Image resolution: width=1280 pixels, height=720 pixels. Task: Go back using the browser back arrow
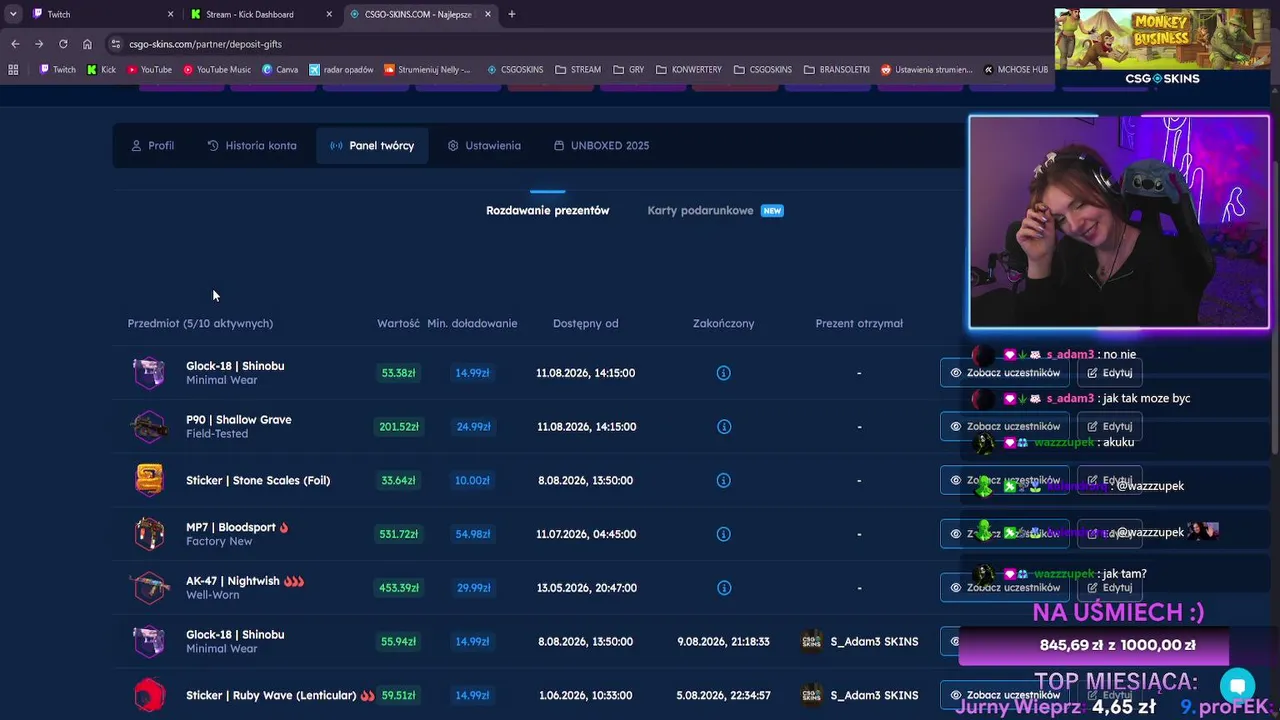click(x=15, y=44)
